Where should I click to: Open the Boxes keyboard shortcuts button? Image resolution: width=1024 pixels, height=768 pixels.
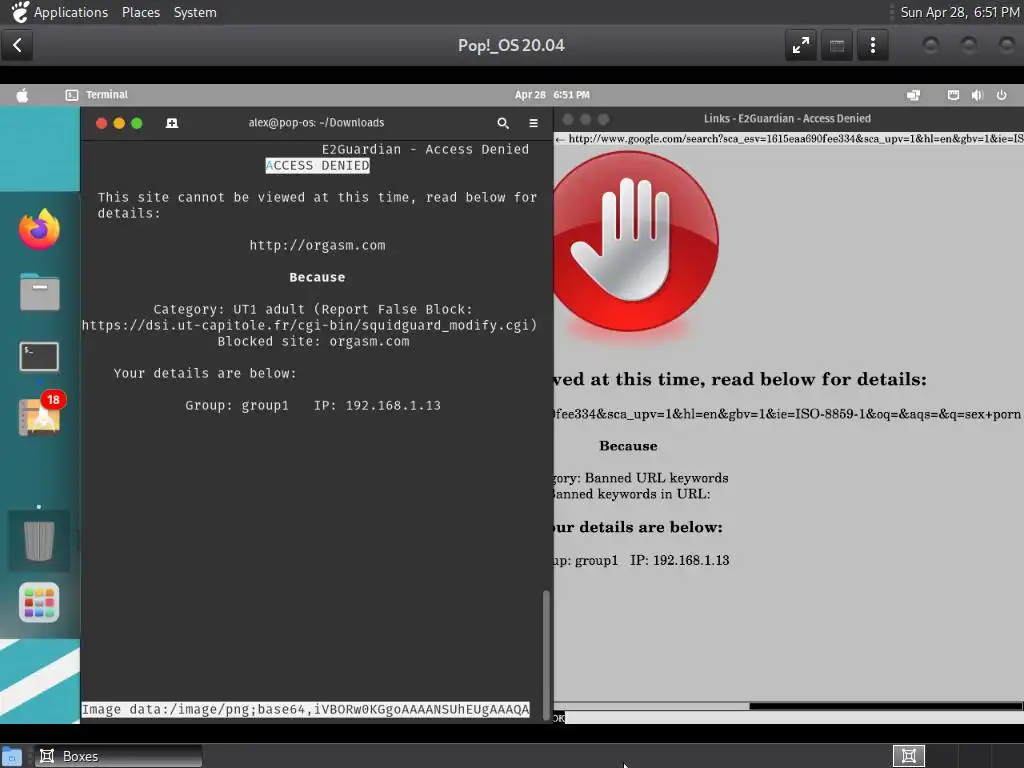pos(837,45)
